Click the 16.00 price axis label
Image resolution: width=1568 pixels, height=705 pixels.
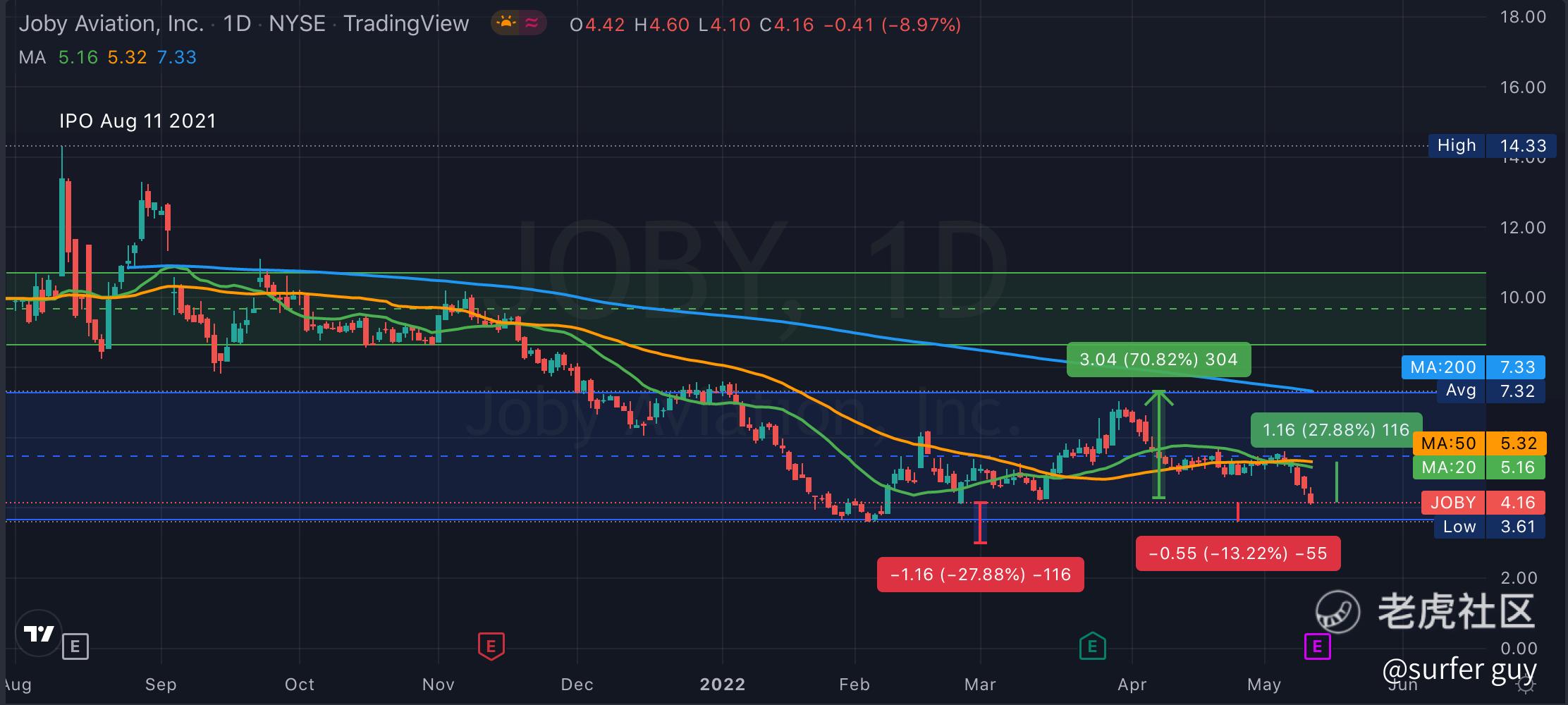1523,87
